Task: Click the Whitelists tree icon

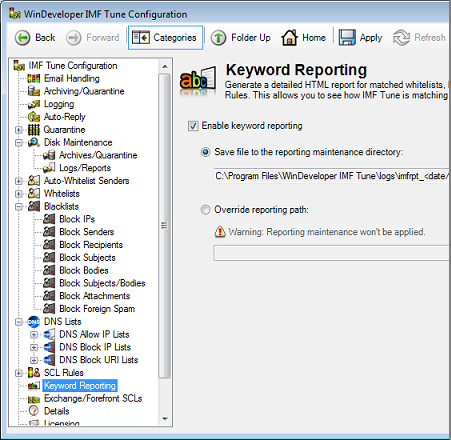Action: (x=34, y=193)
